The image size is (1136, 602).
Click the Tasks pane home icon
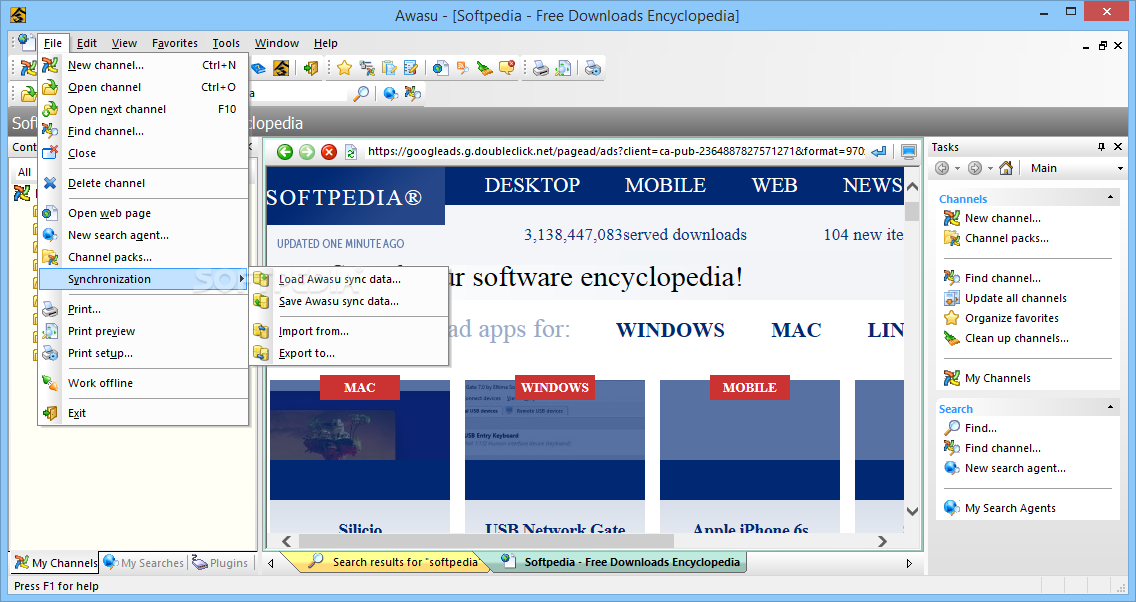(1006, 168)
